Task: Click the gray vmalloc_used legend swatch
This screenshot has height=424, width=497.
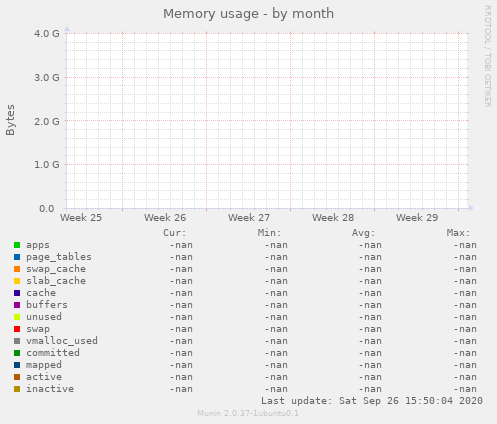Action: (17, 341)
